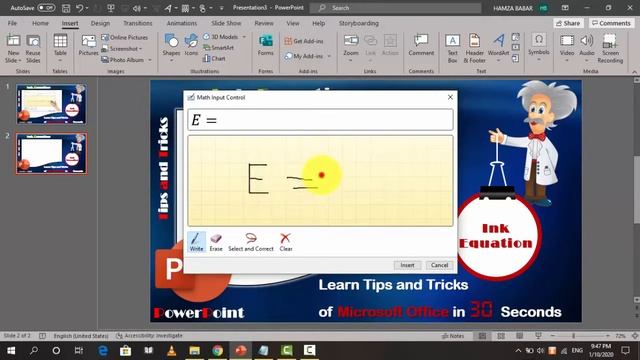Undo the last action

click(x=80, y=8)
